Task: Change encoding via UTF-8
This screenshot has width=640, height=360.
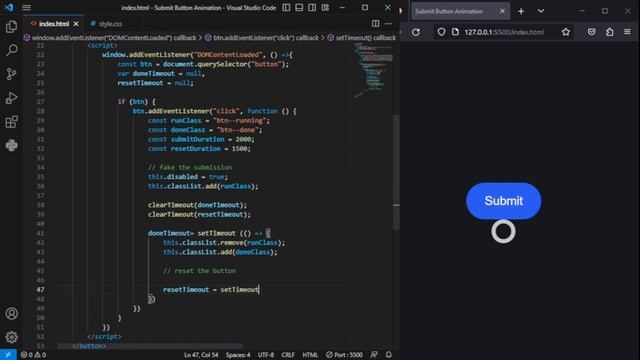Action: tap(266, 355)
